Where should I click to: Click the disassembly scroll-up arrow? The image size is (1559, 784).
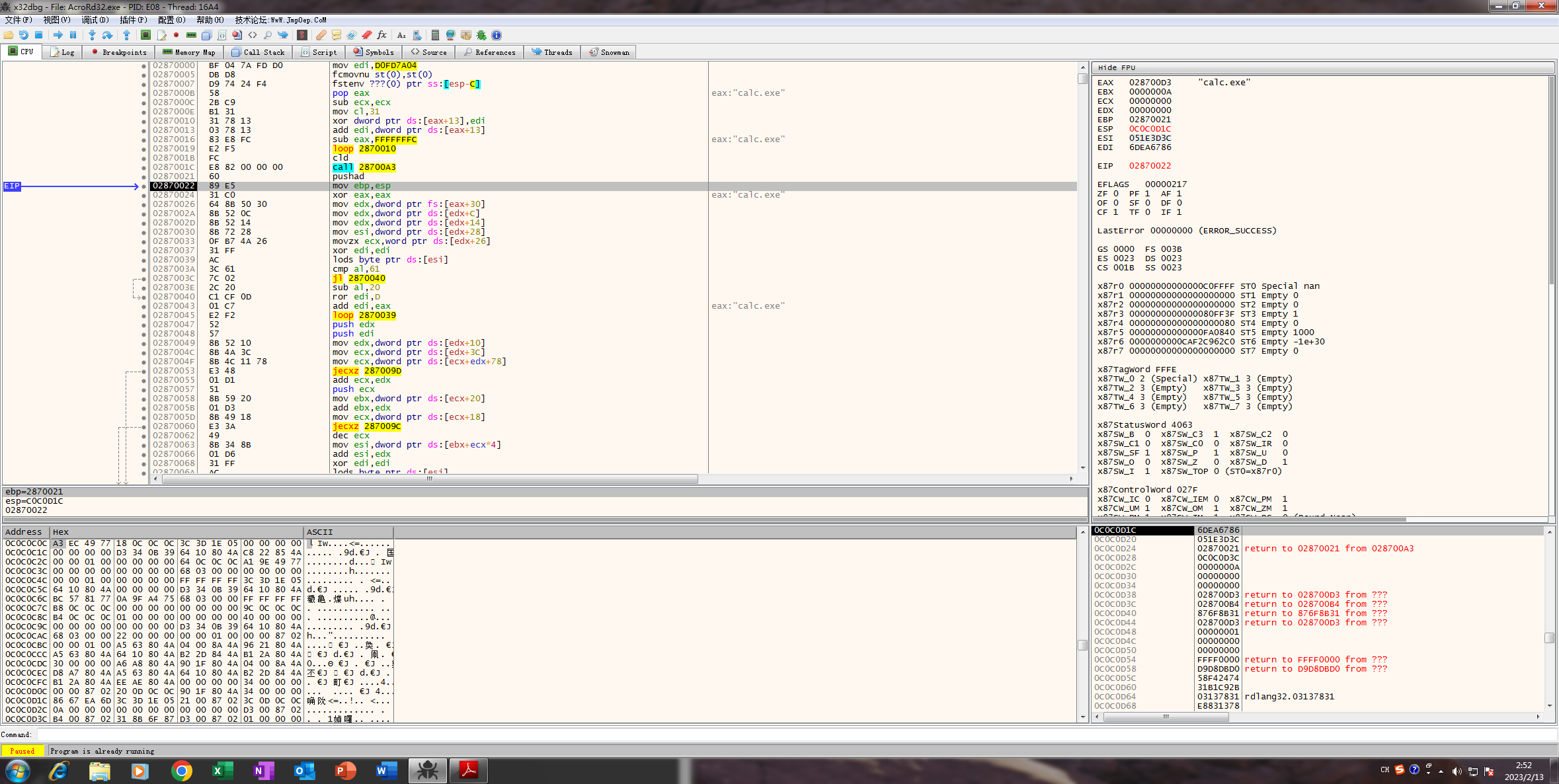(1082, 67)
